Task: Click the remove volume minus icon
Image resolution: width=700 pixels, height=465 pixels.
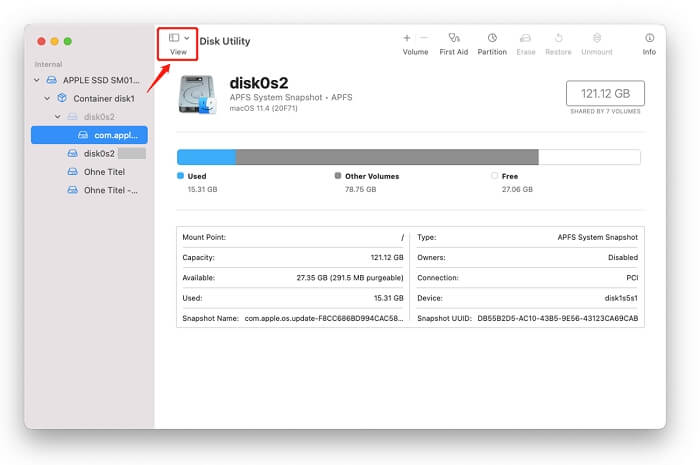Action: tap(424, 38)
